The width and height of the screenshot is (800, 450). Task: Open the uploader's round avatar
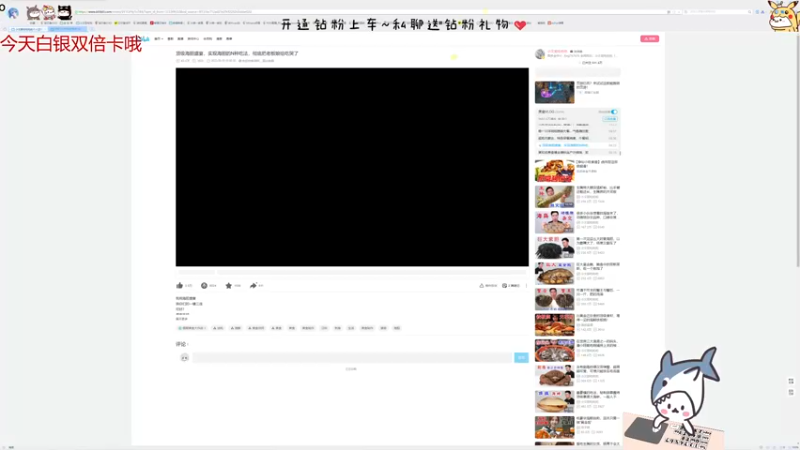pos(540,54)
